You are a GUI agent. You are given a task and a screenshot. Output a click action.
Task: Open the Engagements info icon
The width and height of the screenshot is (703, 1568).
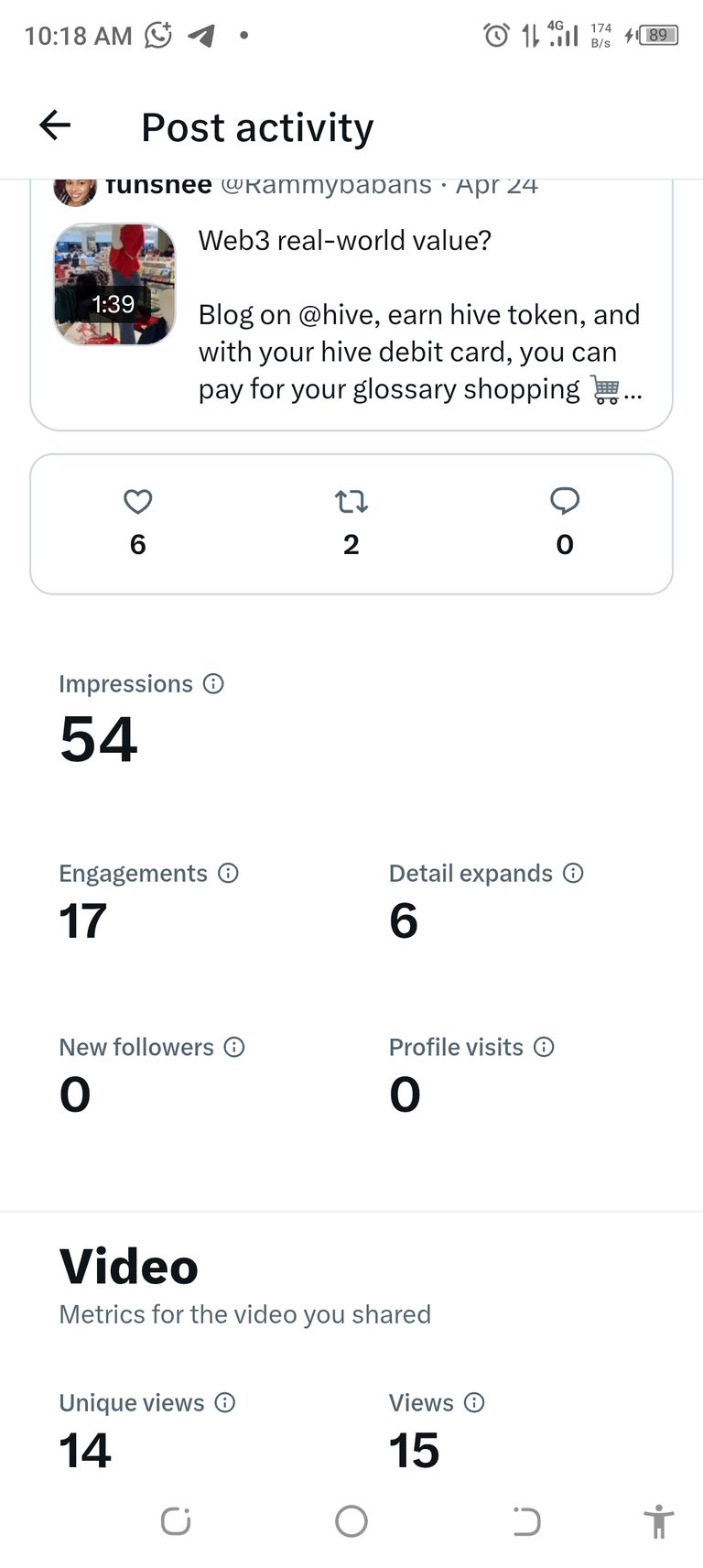click(228, 873)
